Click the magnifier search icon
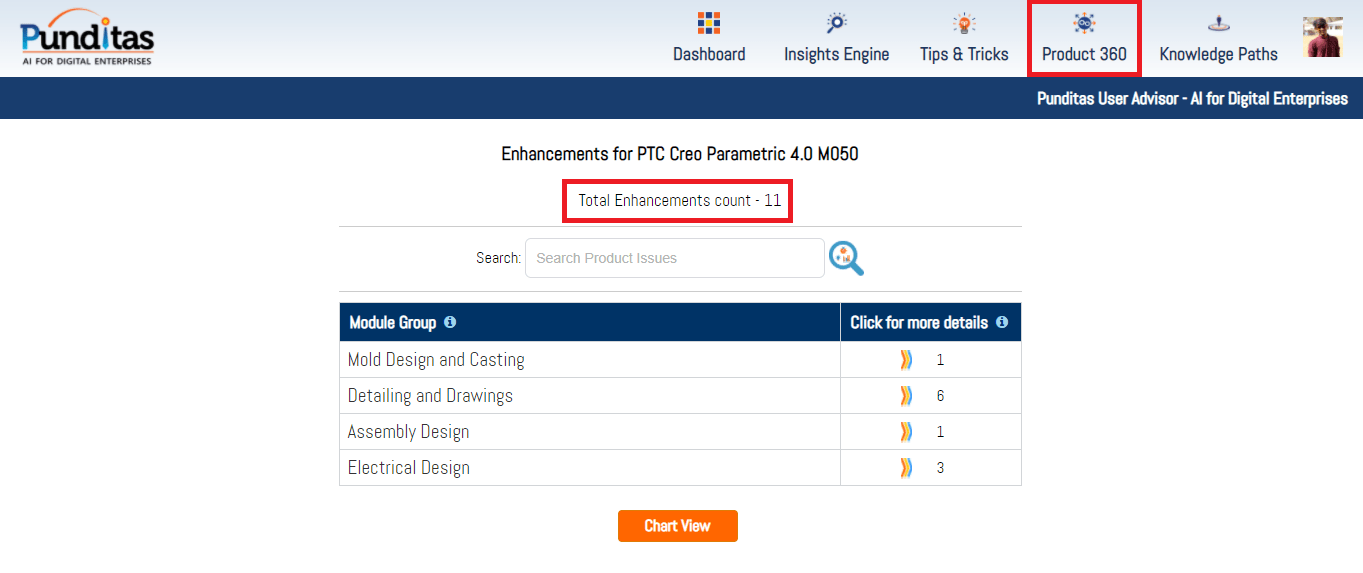The height and width of the screenshot is (573, 1363). pos(846,258)
